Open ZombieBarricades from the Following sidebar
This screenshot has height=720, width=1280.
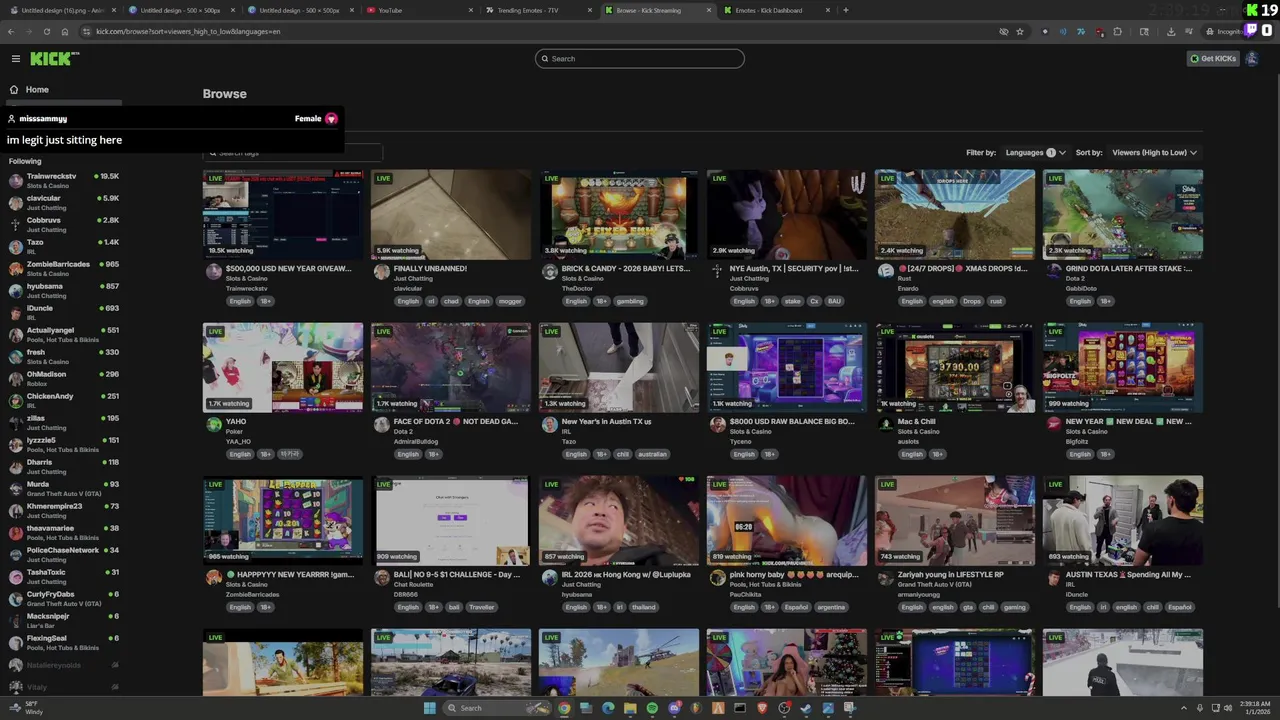64,269
